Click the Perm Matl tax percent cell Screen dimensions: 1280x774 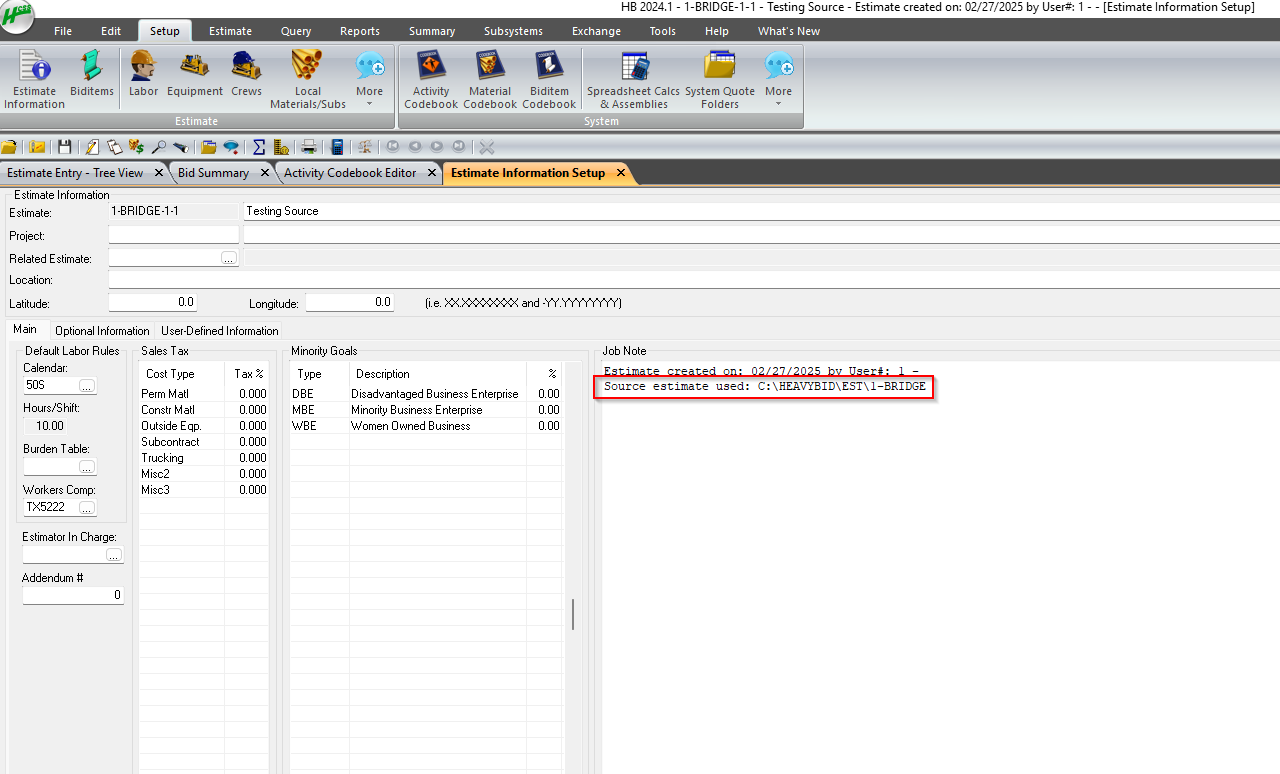coord(246,394)
